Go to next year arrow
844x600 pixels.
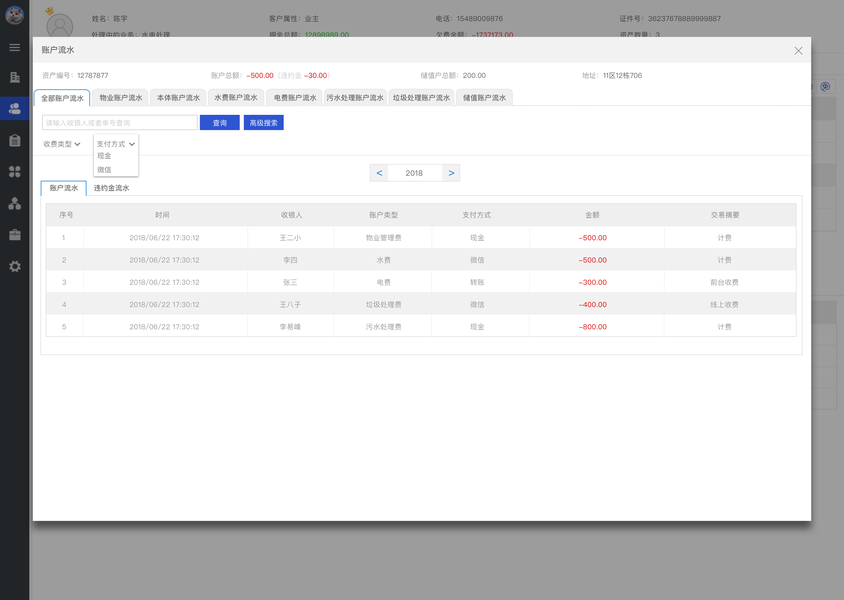[x=451, y=173]
